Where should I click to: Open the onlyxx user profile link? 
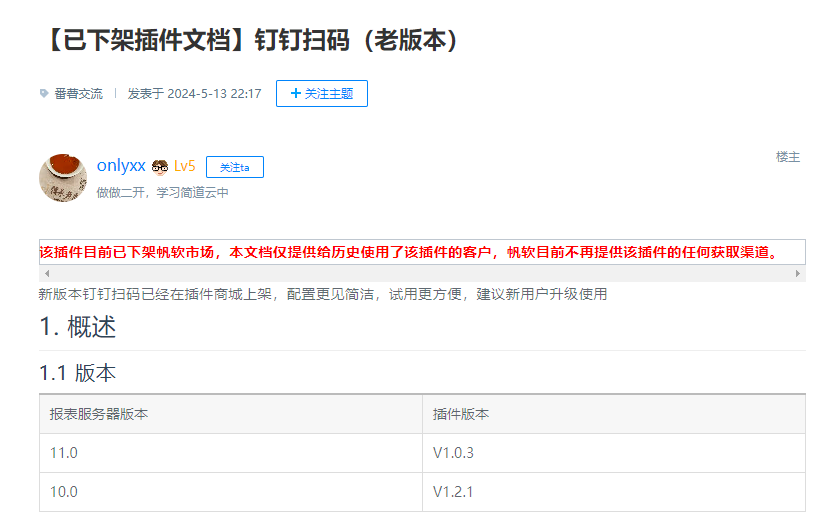pyautogui.click(x=121, y=166)
